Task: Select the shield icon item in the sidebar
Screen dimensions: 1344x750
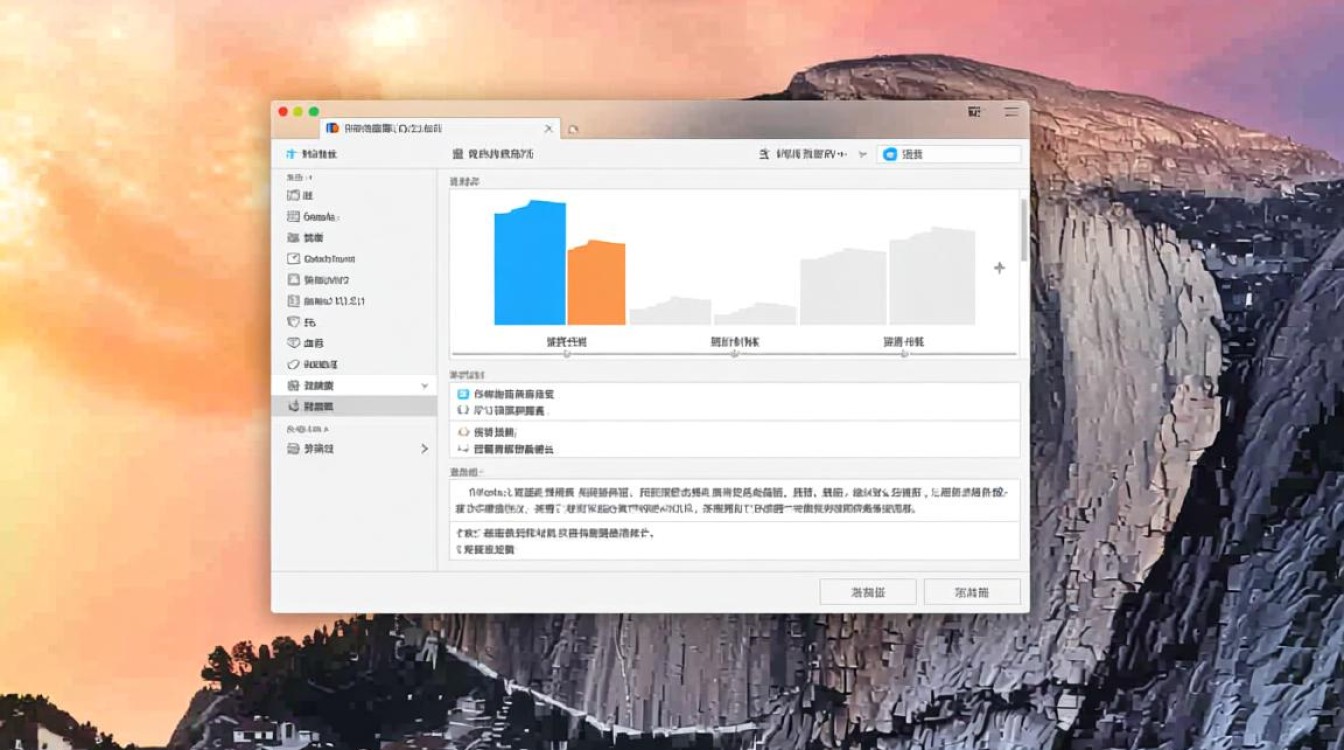Action: coord(293,321)
